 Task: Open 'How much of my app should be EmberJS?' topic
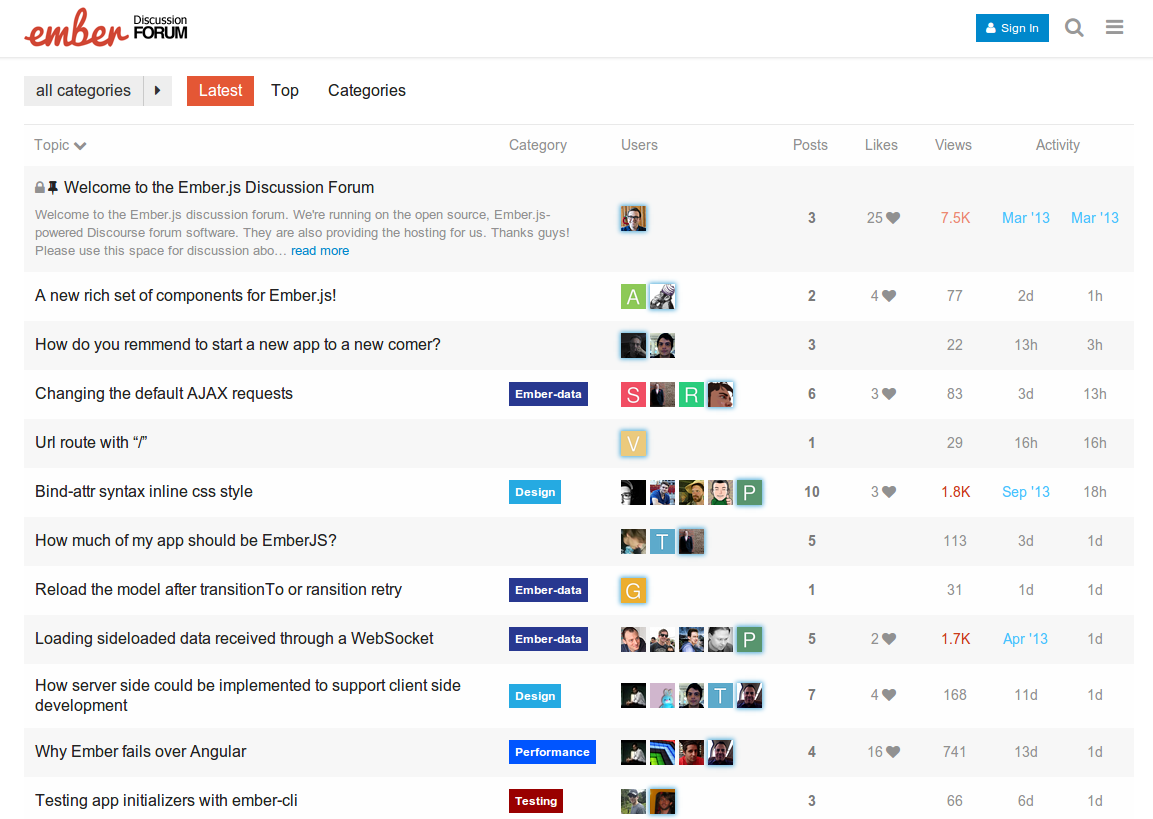185,540
